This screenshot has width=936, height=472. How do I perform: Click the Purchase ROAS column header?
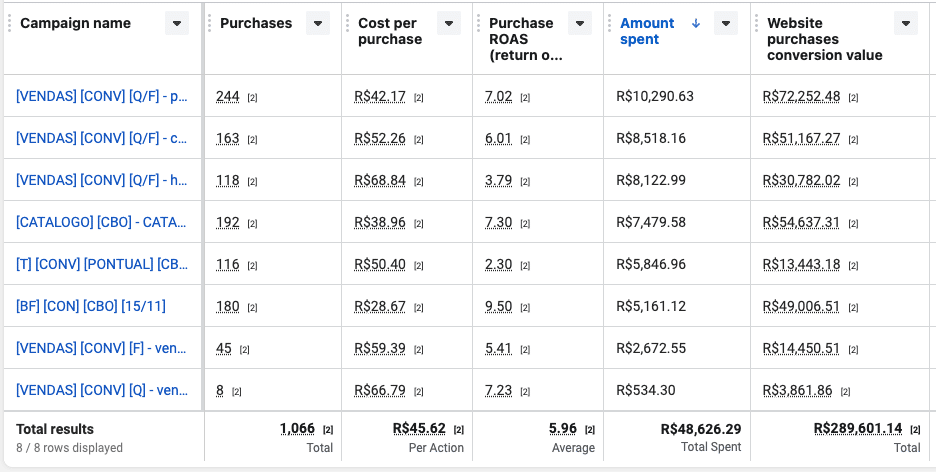coord(525,39)
